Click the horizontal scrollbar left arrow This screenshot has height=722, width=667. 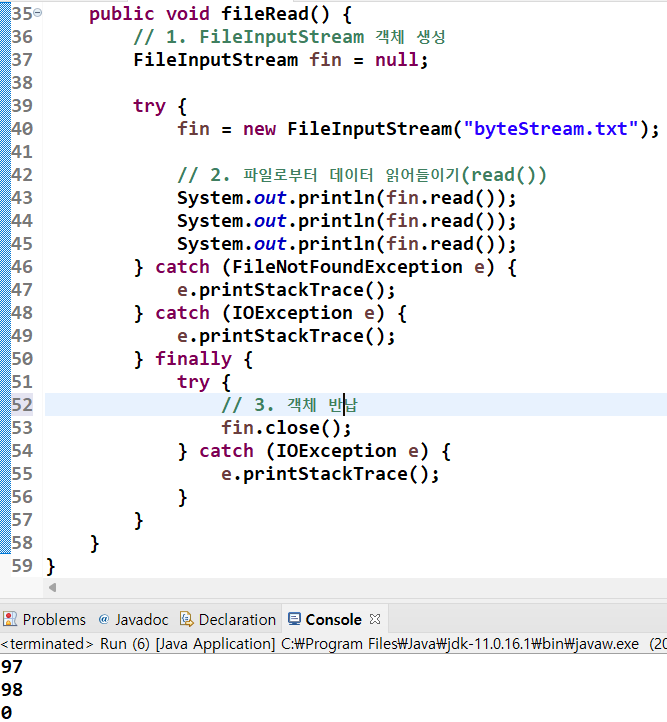click(x=52, y=587)
